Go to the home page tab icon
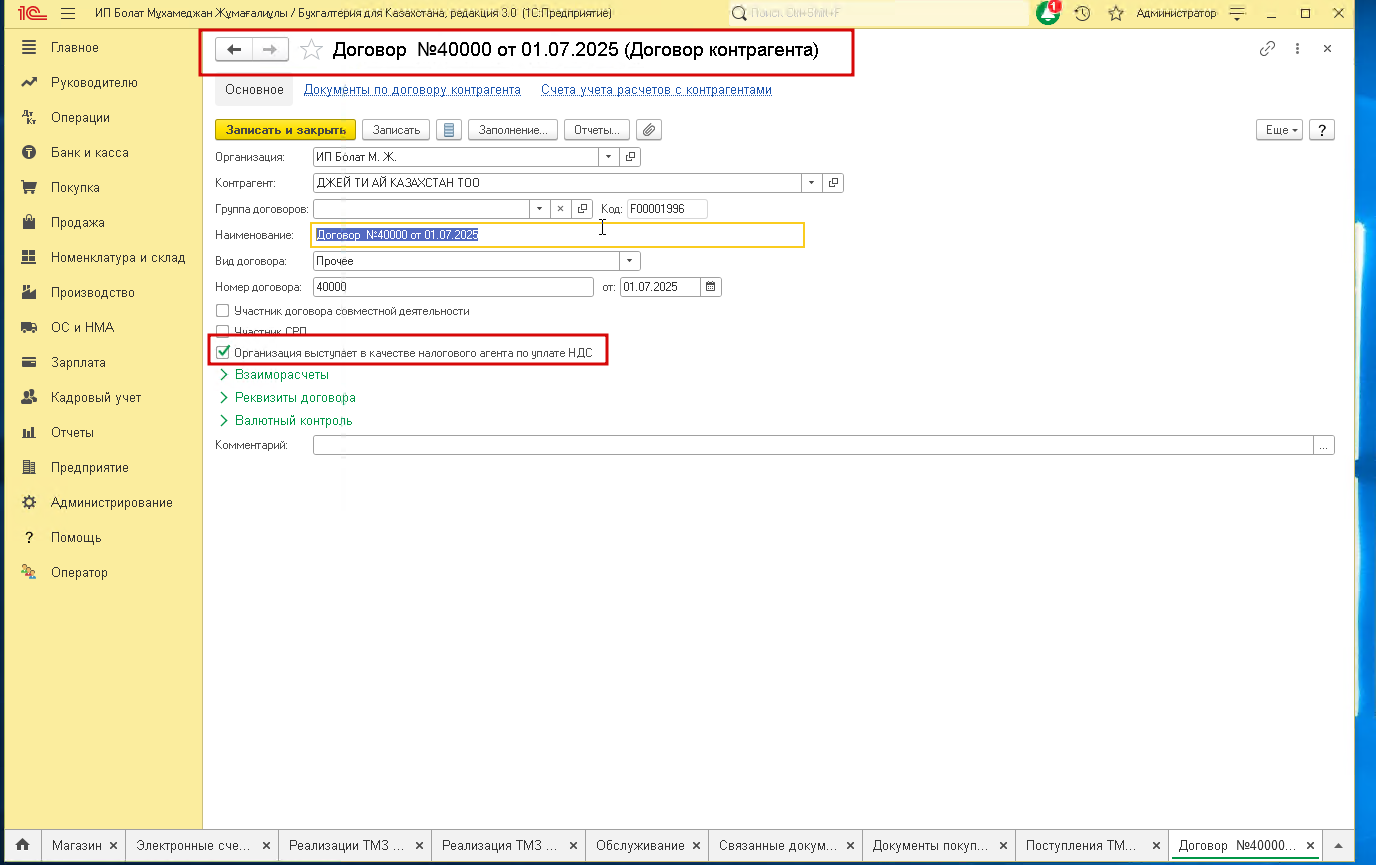 pyautogui.click(x=22, y=845)
